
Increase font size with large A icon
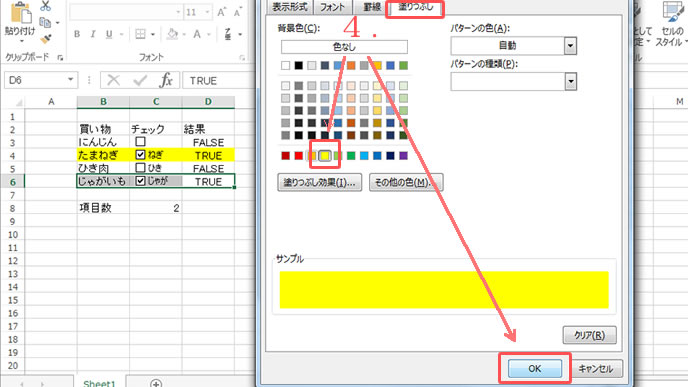point(222,12)
